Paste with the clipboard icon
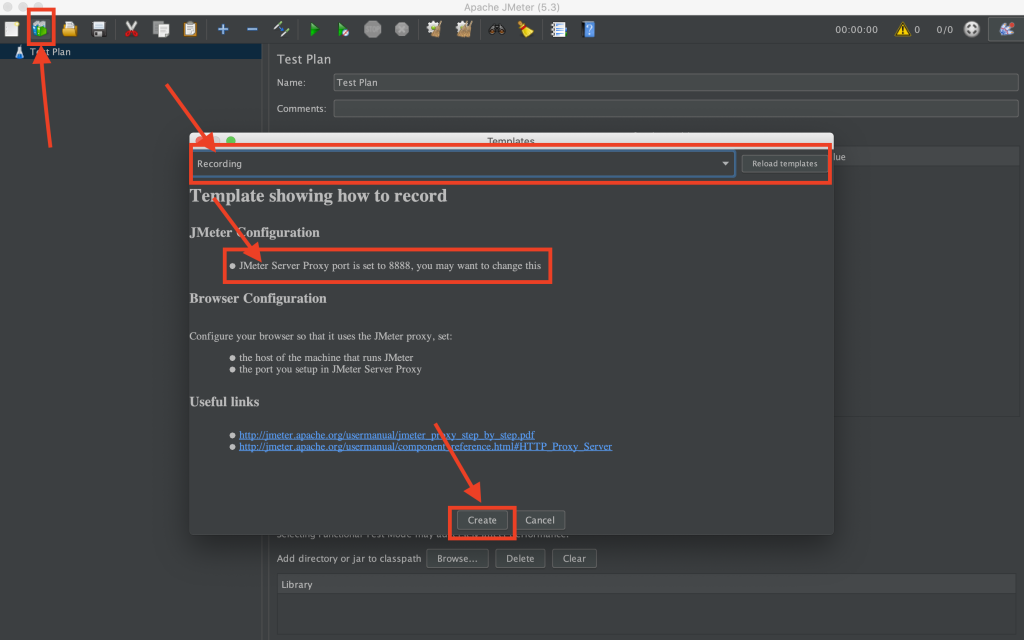 190,29
